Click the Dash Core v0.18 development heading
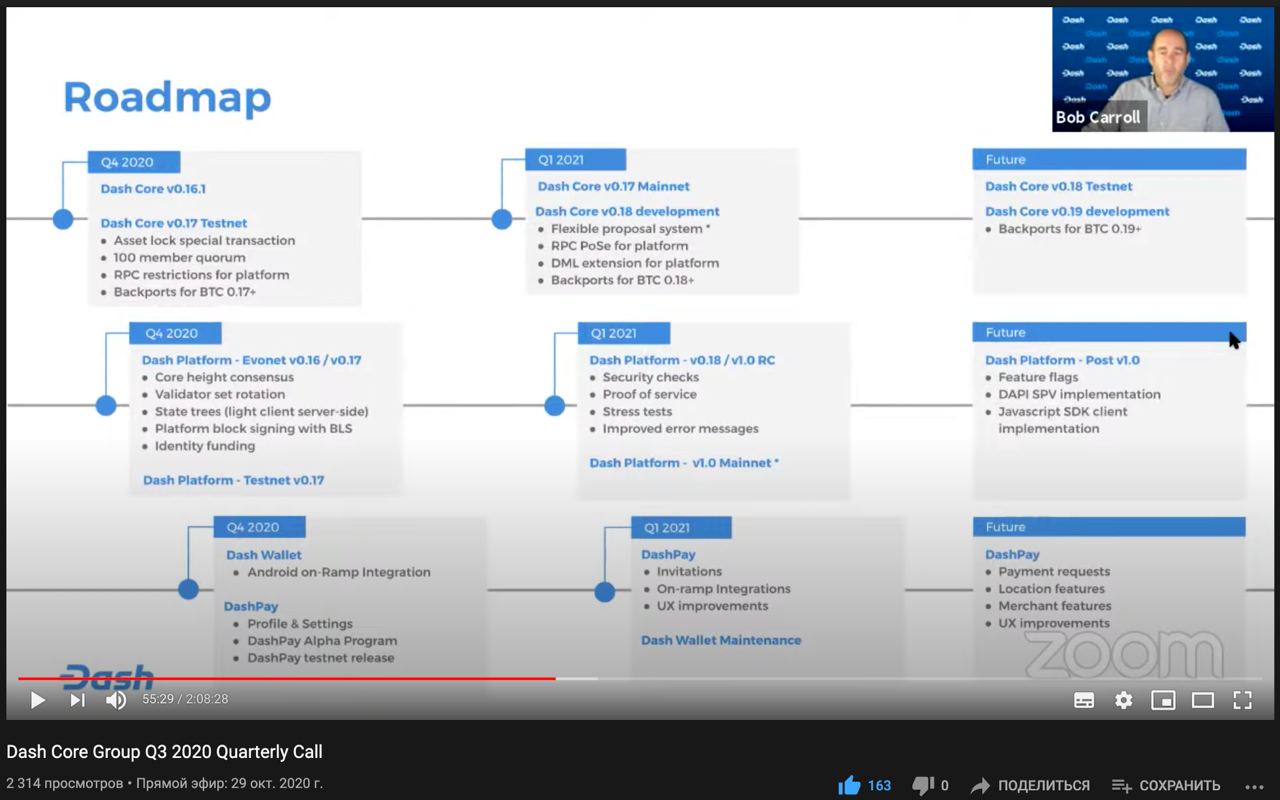The height and width of the screenshot is (800, 1280). tap(627, 211)
